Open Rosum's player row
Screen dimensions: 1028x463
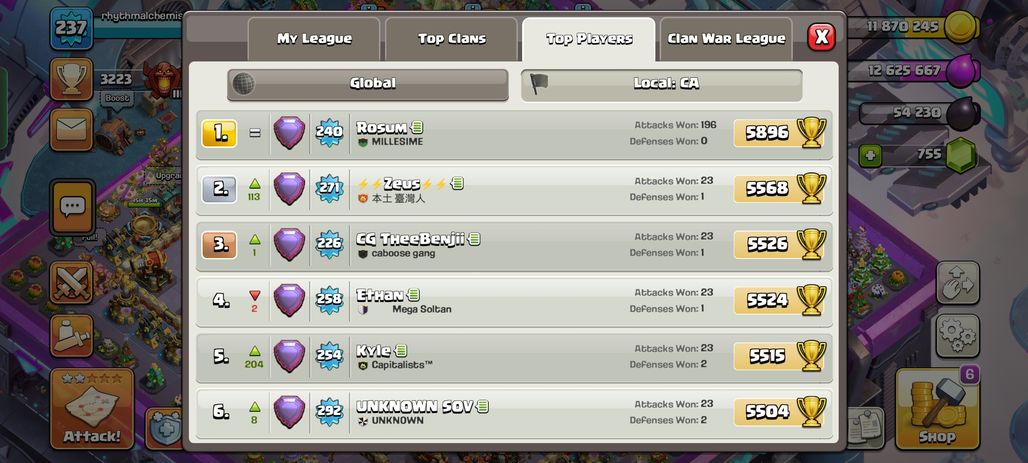pos(514,134)
